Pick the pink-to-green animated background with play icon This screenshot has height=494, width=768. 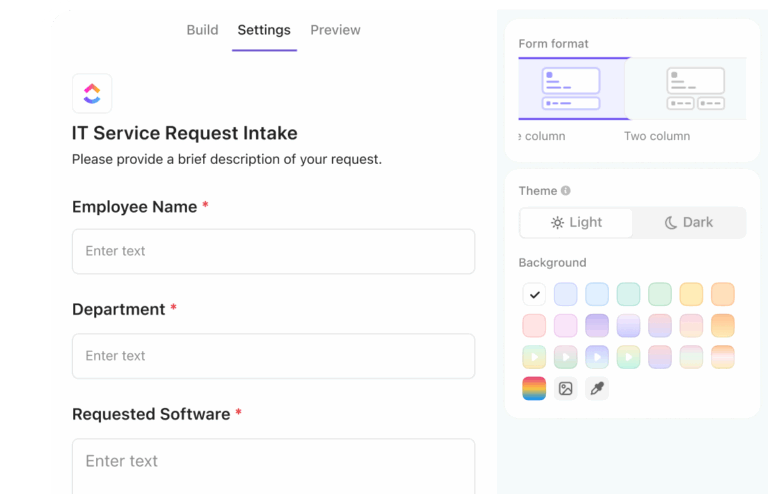point(566,357)
